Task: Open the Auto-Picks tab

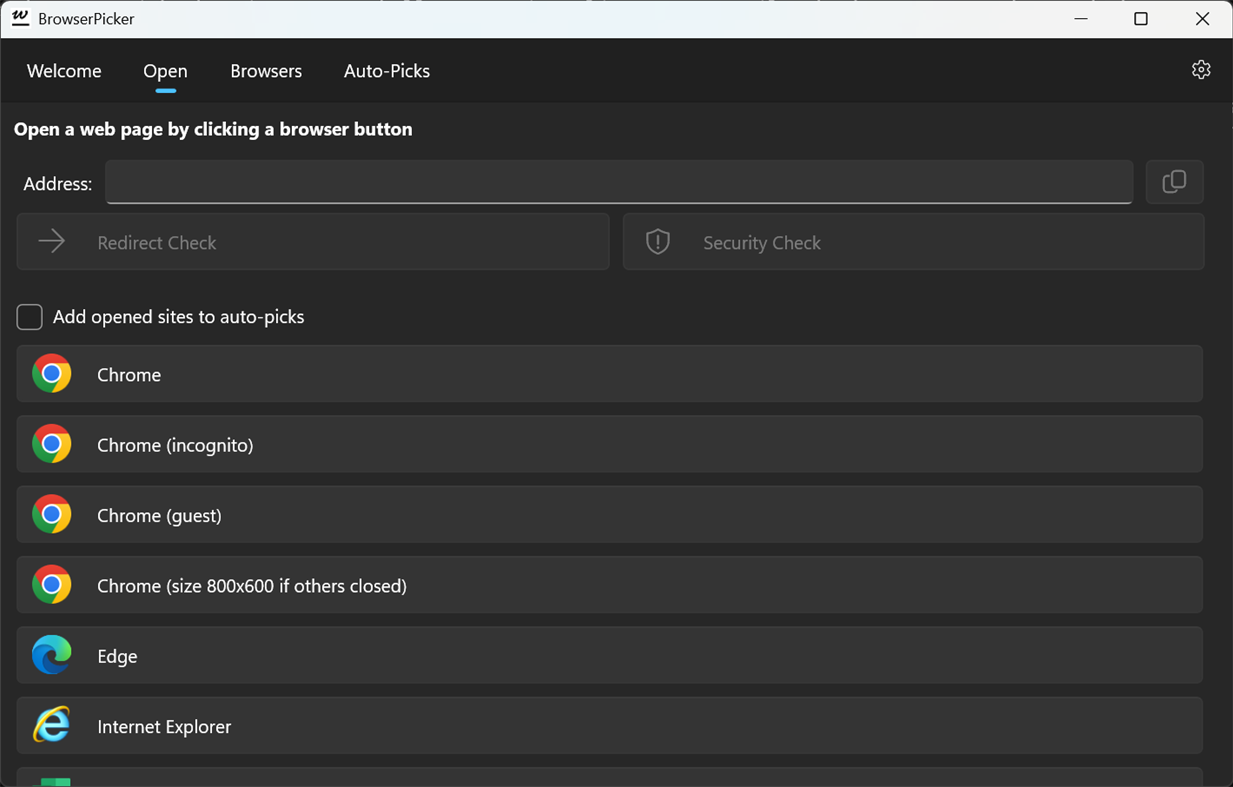Action: click(386, 71)
